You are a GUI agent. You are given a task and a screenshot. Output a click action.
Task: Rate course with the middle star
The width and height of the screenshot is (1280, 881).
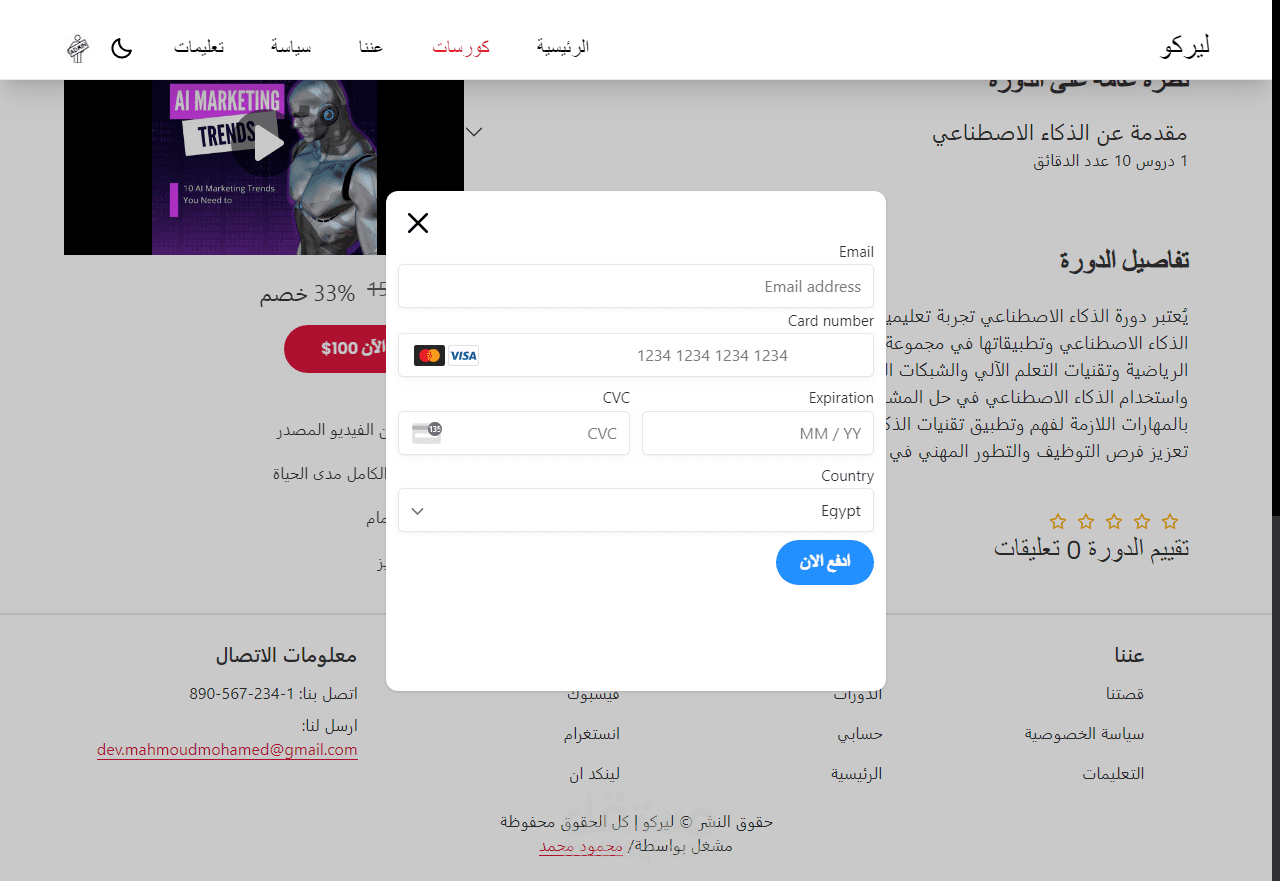(1114, 521)
